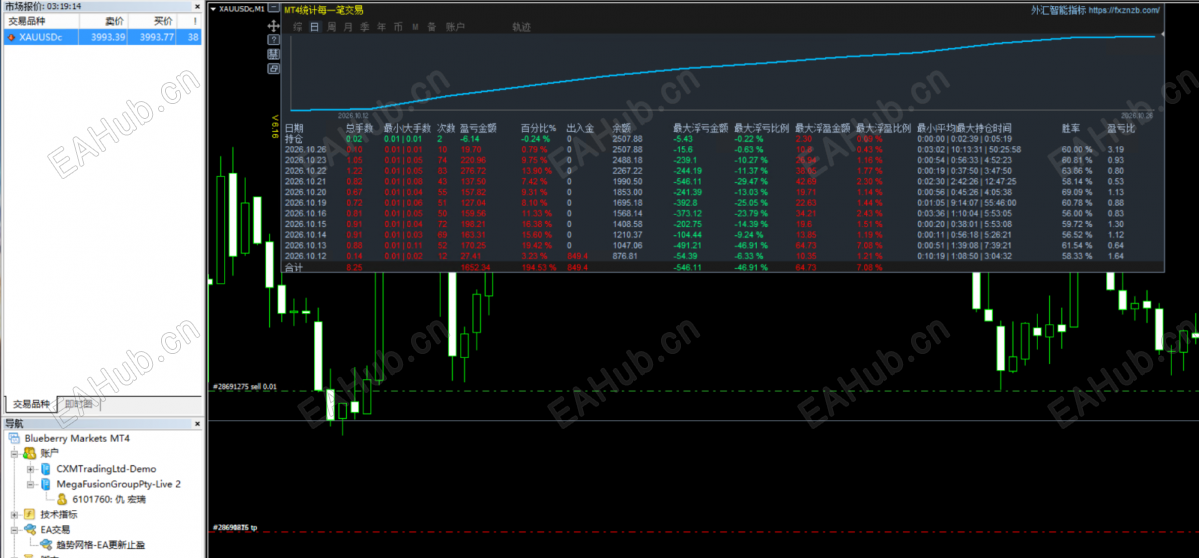The height and width of the screenshot is (558, 1199).
Task: Expand the CXMTradingLtd-Demo node
Action: [x=30, y=469]
